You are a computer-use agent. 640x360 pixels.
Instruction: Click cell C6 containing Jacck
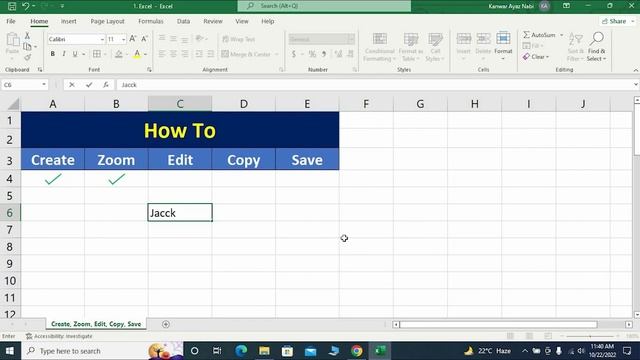(180, 213)
